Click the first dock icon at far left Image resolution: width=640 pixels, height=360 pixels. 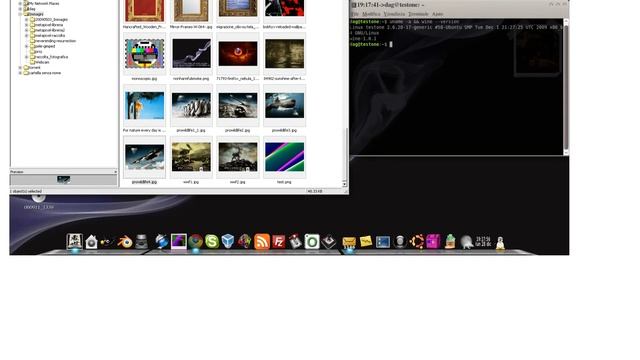pos(74,242)
